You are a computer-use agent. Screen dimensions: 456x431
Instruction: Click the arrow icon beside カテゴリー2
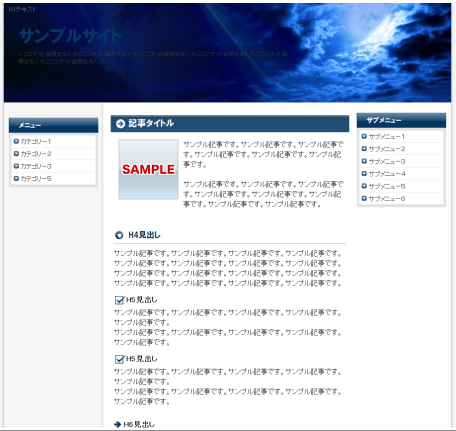16,154
